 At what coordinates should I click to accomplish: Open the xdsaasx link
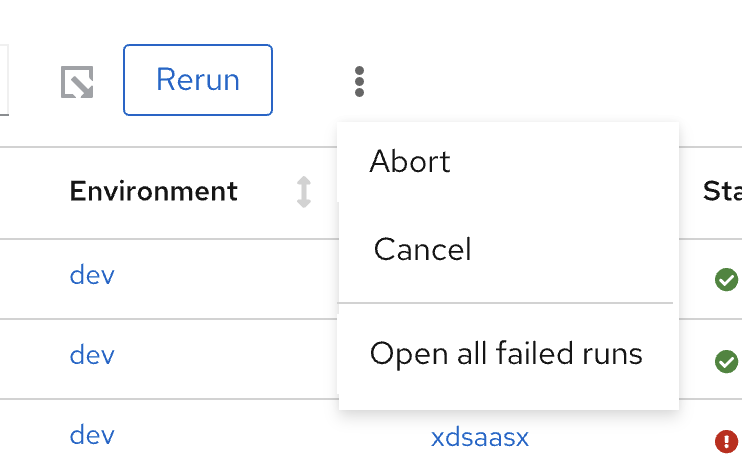coord(479,437)
